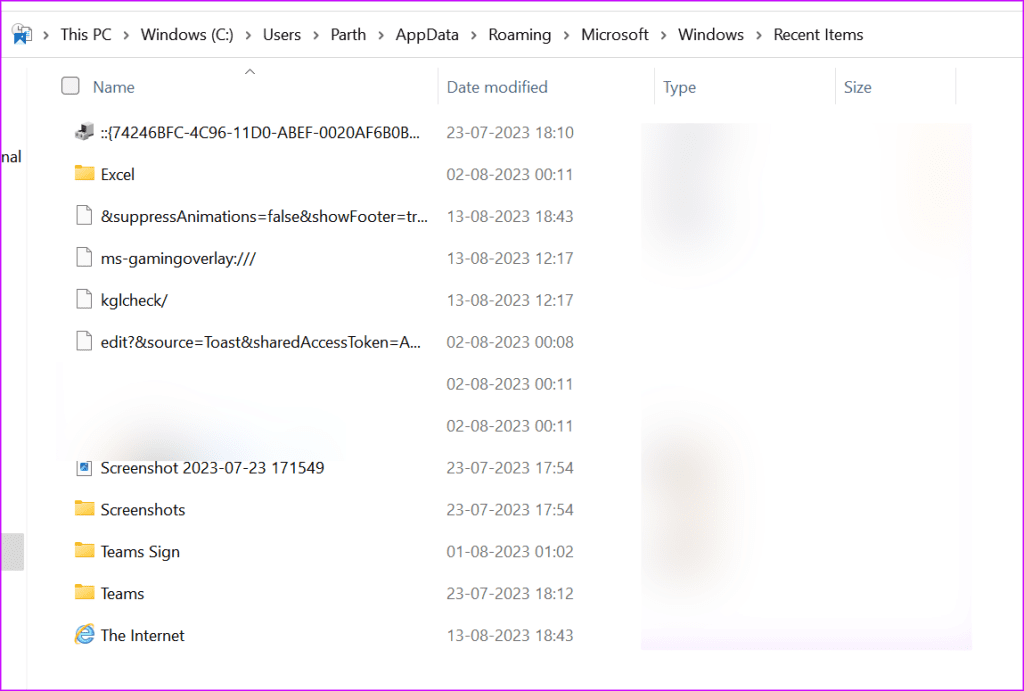Click the device icon on the 74246BFC item
The image size is (1024, 691).
pos(84,132)
